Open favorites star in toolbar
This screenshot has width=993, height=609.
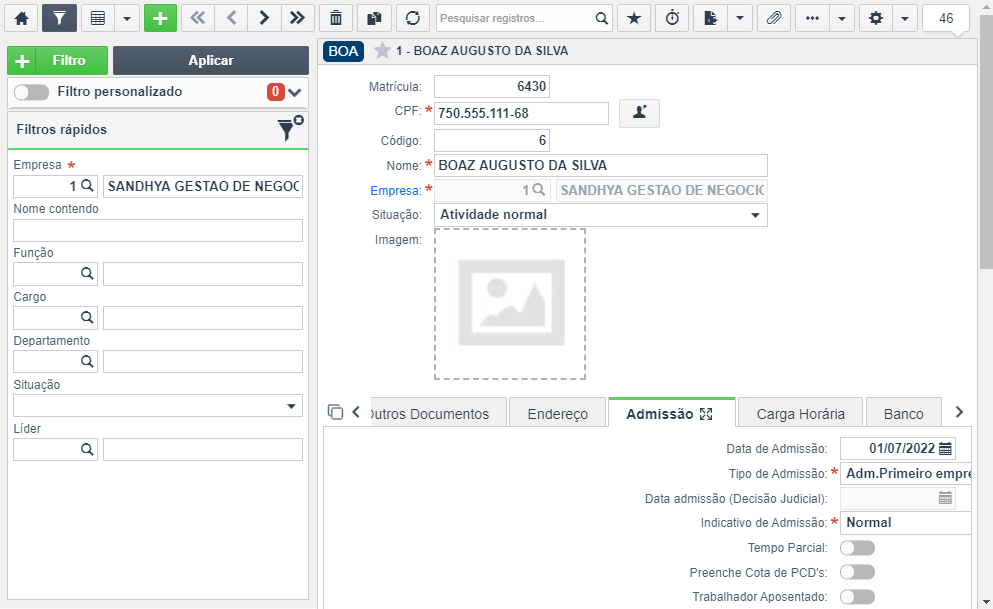(x=634, y=18)
